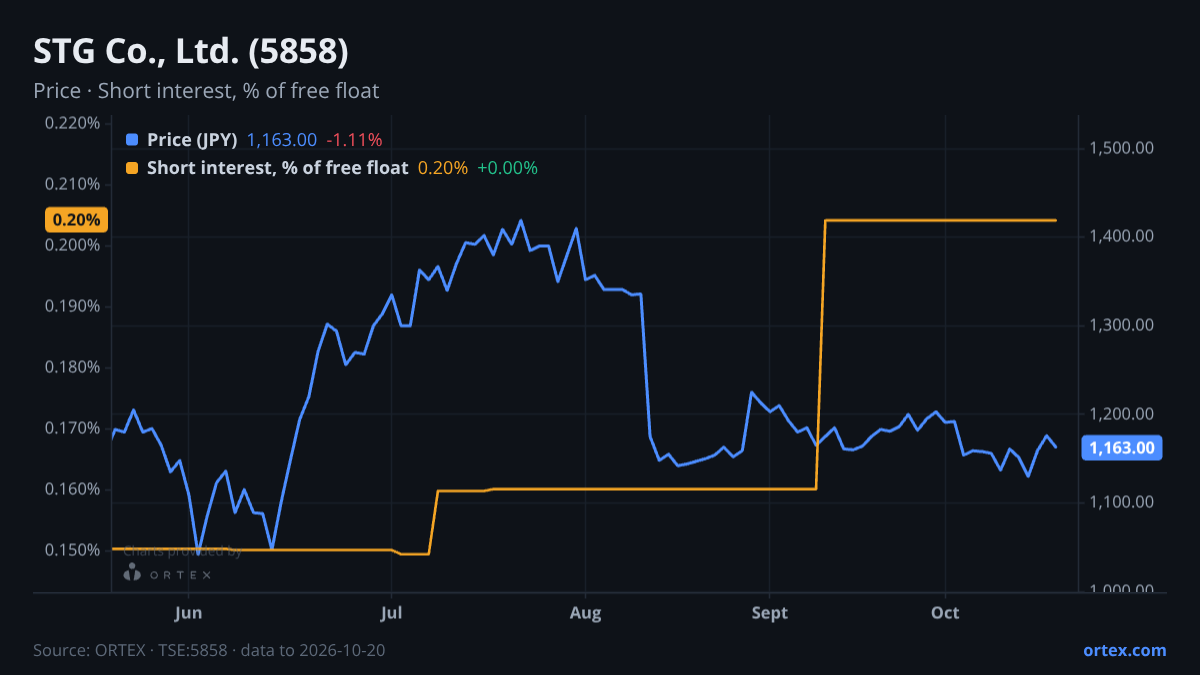Click the STG Co., Ltd. (5858) title

pyautogui.click(x=191, y=51)
